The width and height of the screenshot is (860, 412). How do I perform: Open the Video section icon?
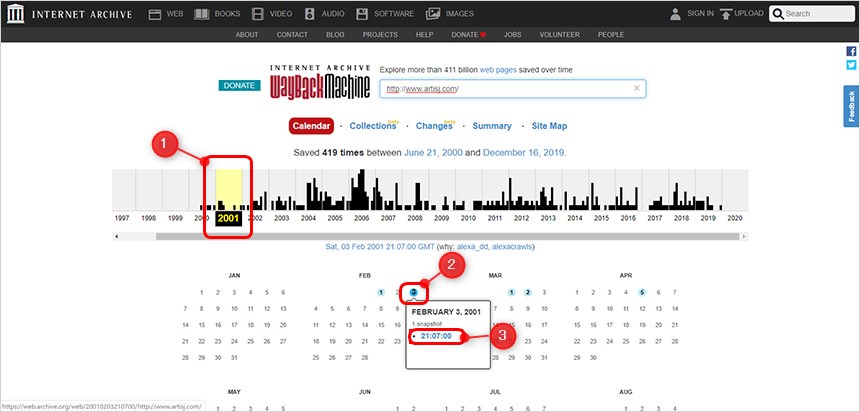(258, 14)
